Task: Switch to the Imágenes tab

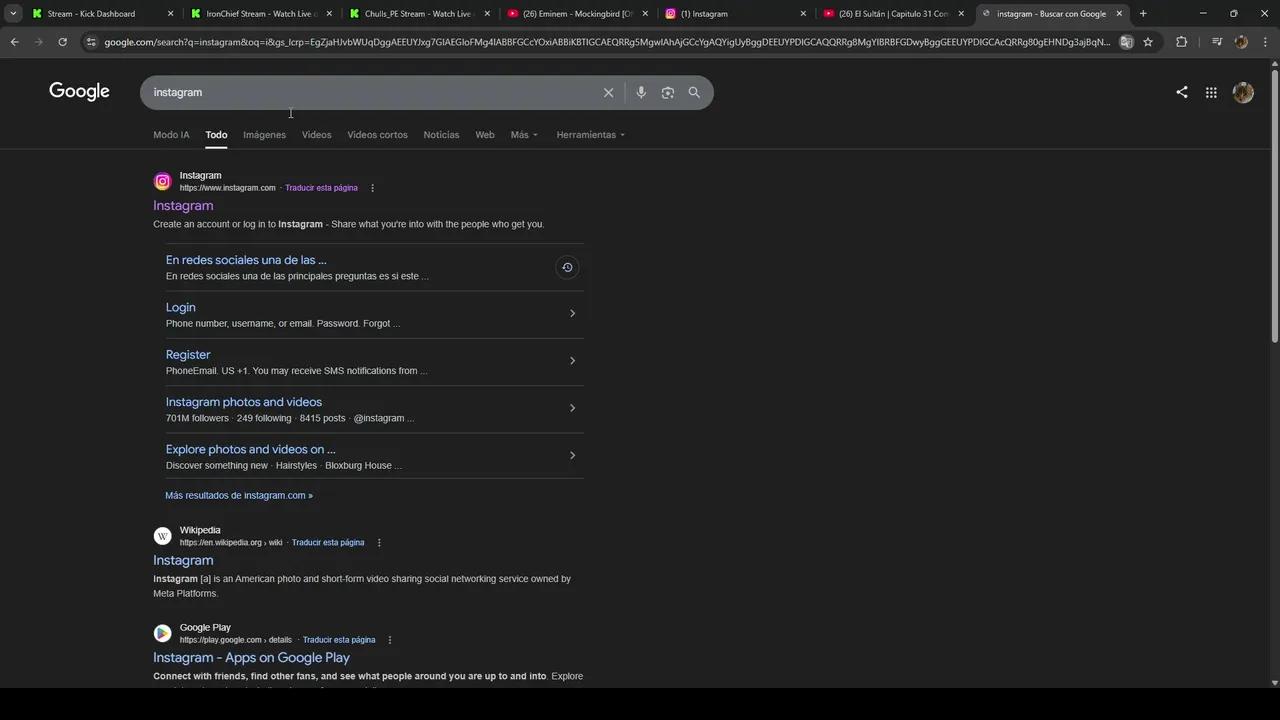Action: pyautogui.click(x=264, y=135)
